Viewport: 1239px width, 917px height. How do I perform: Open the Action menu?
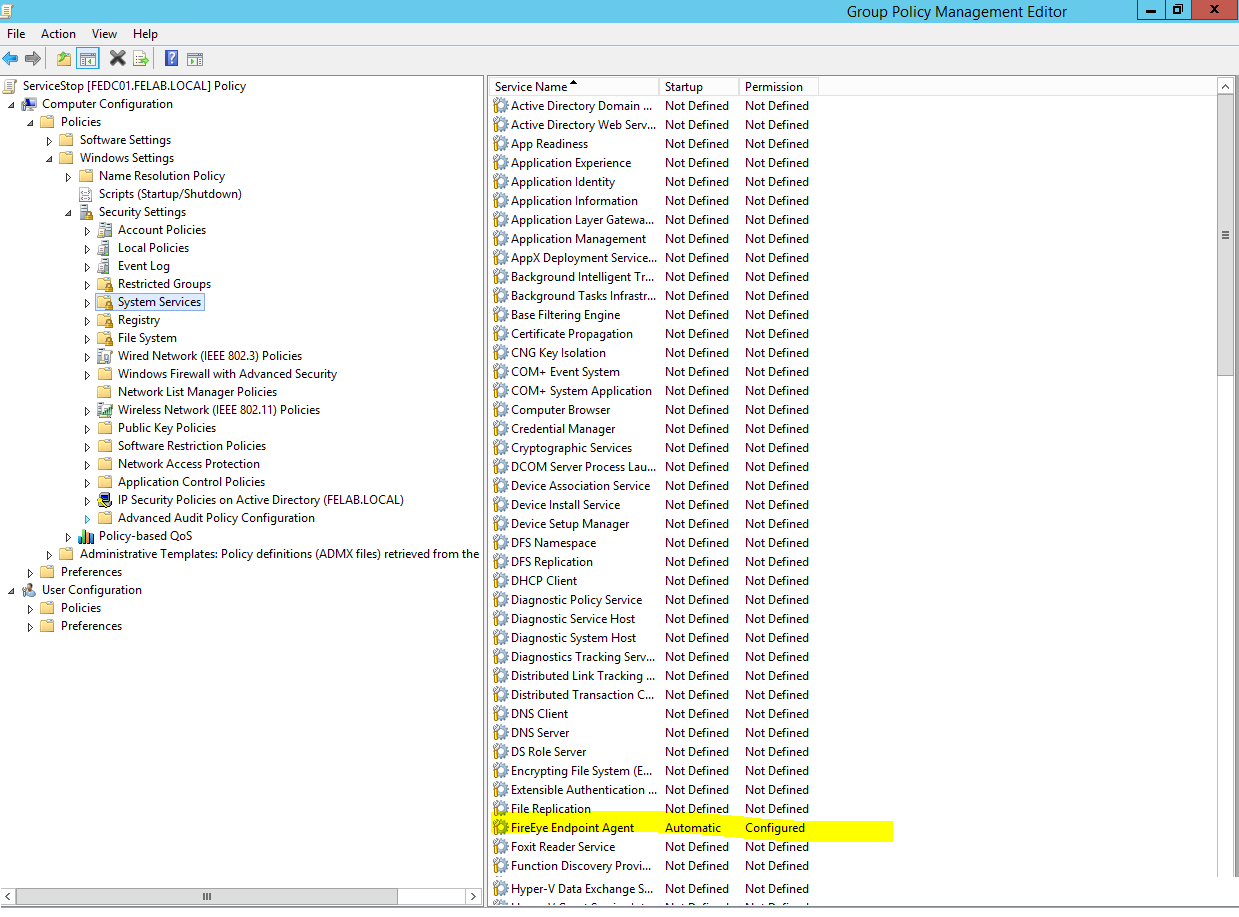coord(58,34)
